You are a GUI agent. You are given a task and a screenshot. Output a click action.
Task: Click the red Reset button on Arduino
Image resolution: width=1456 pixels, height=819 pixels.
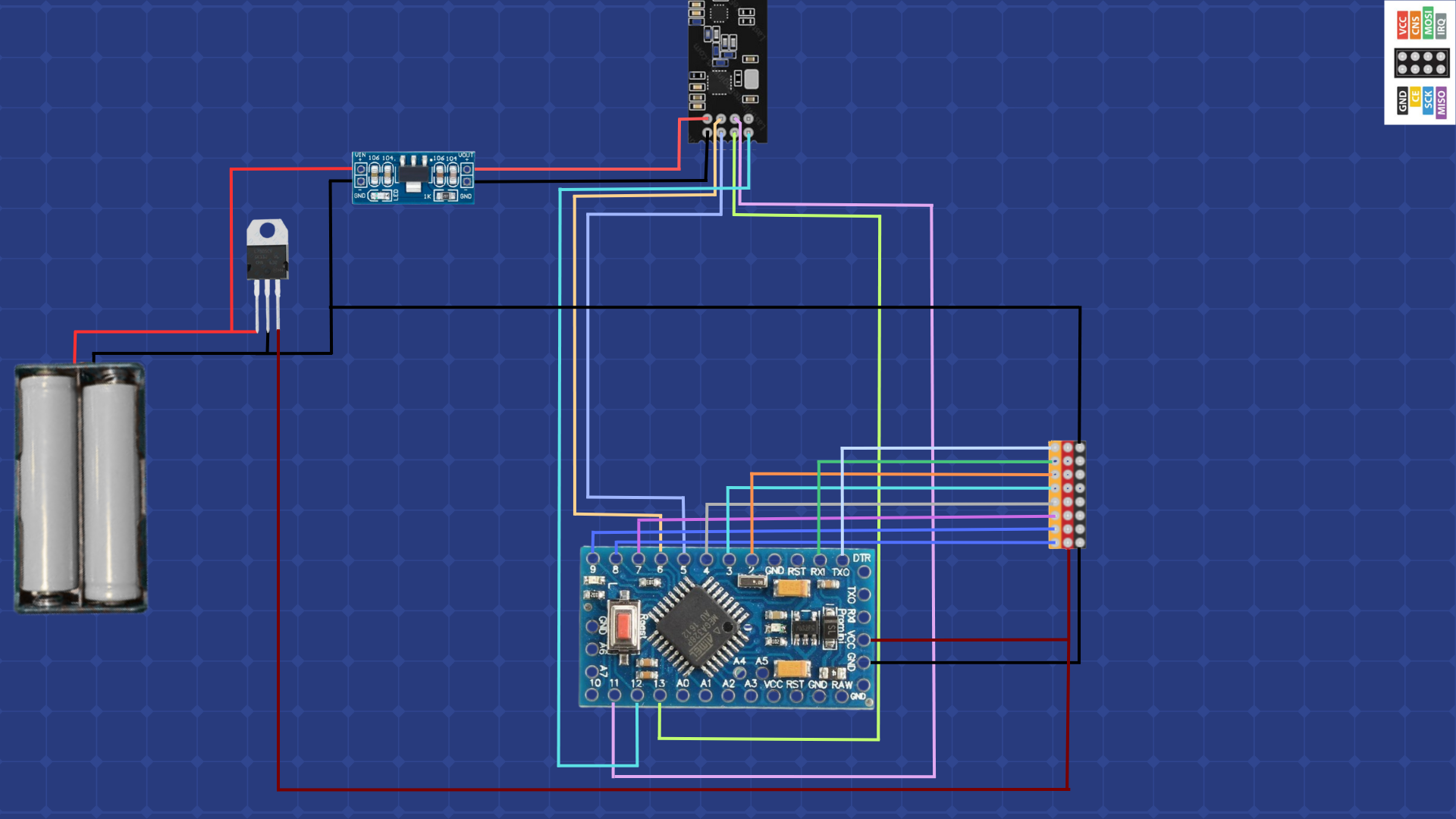[x=623, y=626]
